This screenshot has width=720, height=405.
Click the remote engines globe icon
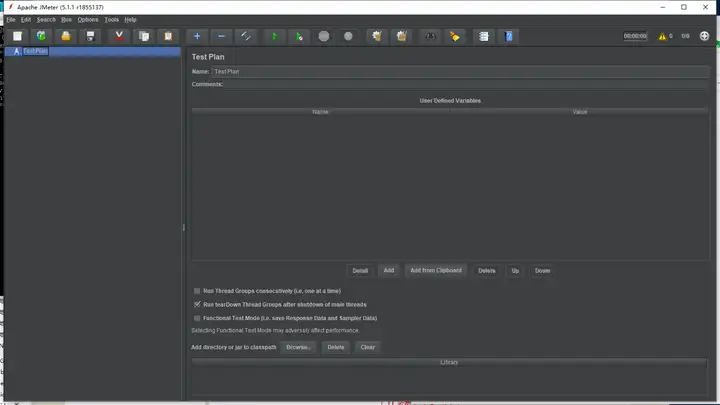pos(704,36)
